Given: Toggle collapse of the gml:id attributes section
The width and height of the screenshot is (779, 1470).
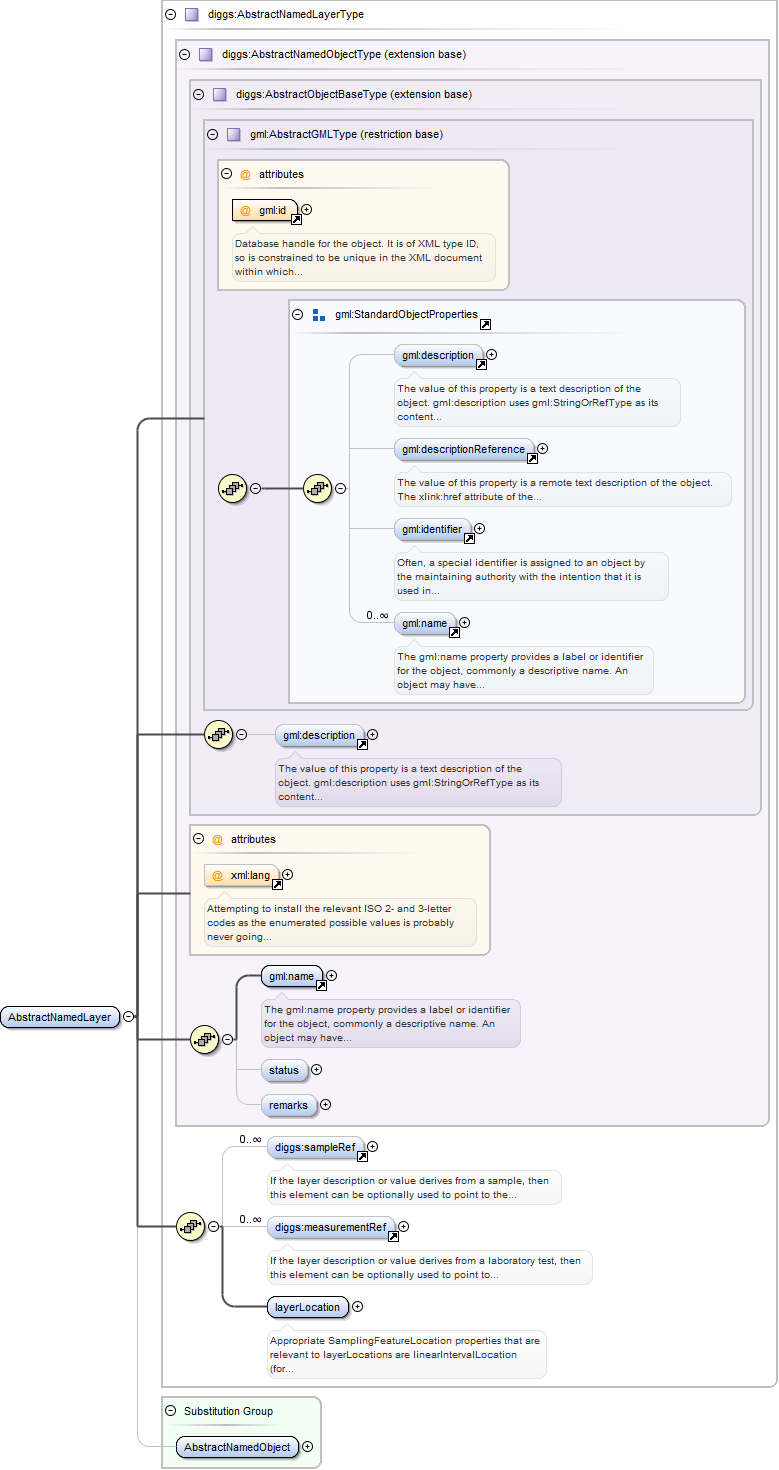Looking at the screenshot, I should (227, 174).
